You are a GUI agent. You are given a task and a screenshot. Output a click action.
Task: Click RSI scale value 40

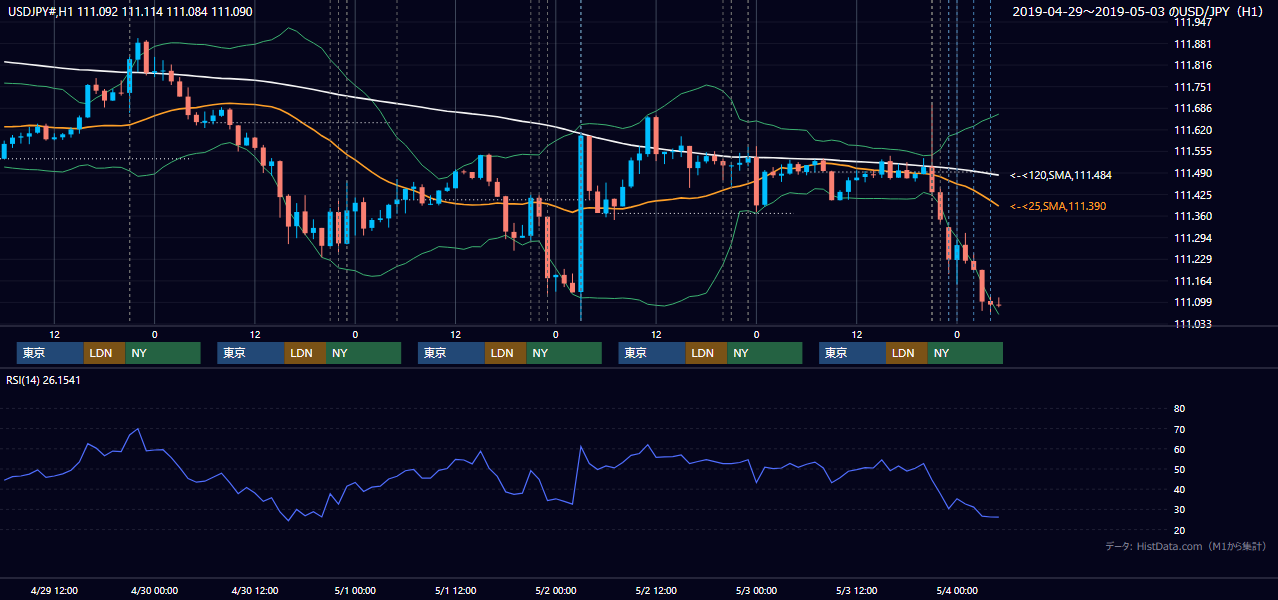point(1179,489)
